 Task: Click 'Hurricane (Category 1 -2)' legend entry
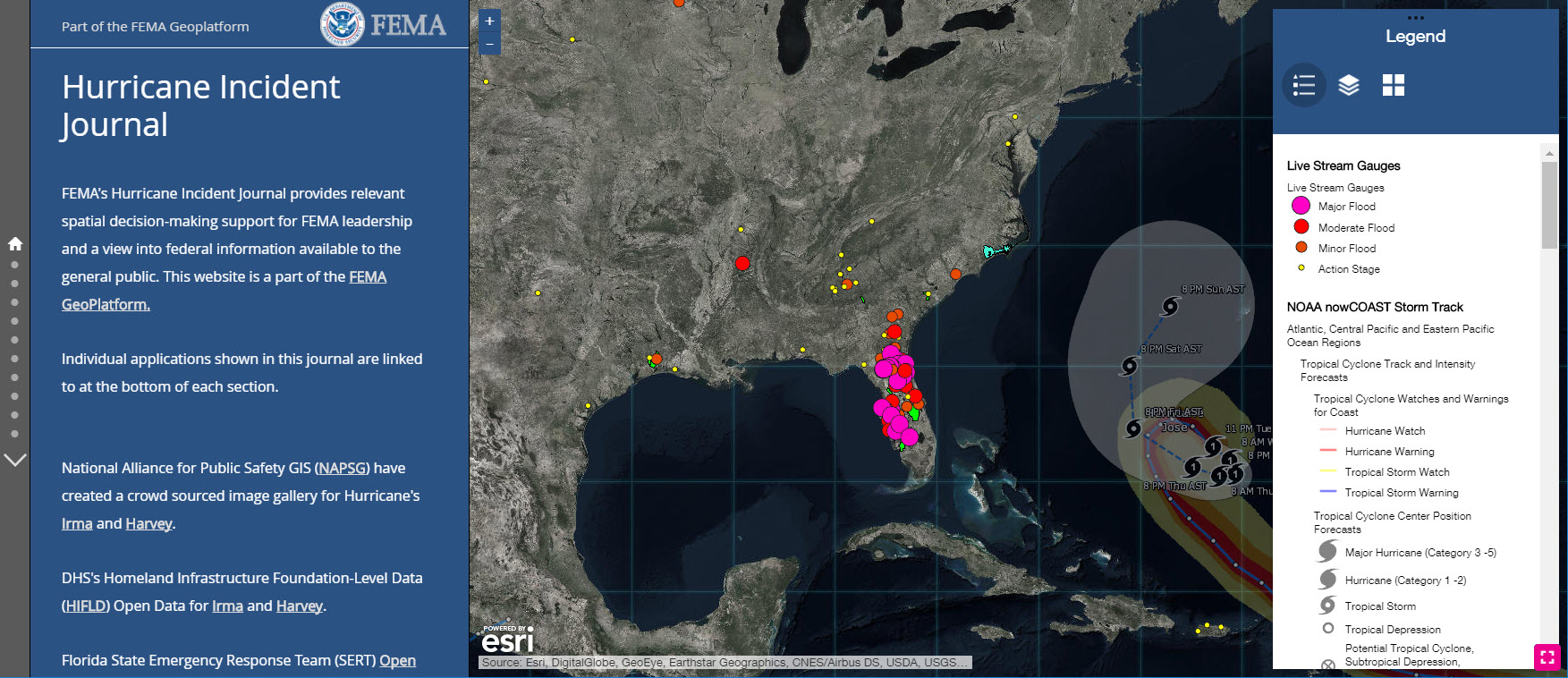1405,581
